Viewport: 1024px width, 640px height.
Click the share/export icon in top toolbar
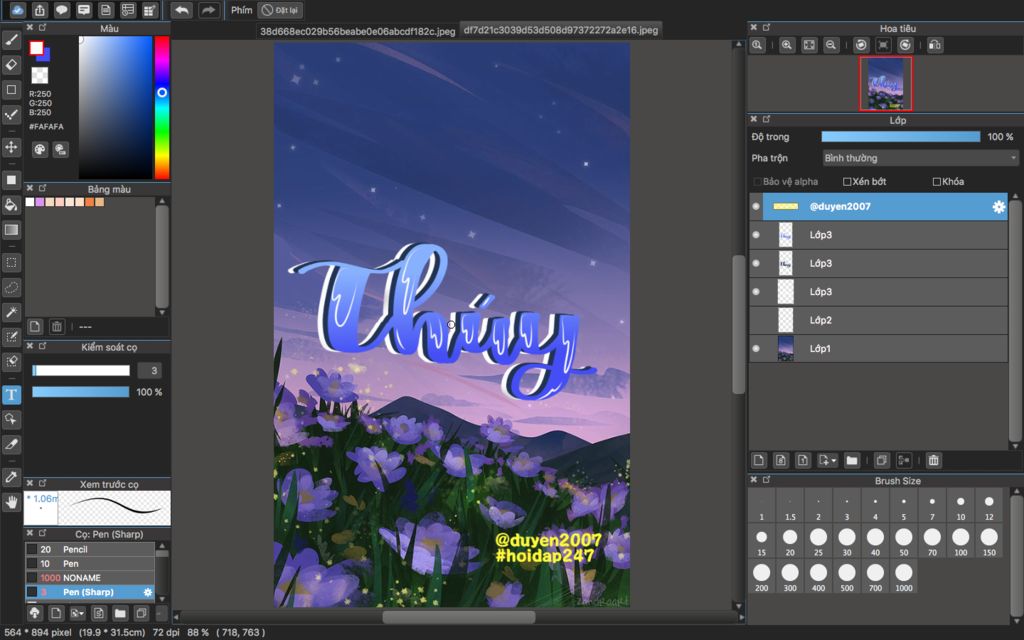[40, 10]
